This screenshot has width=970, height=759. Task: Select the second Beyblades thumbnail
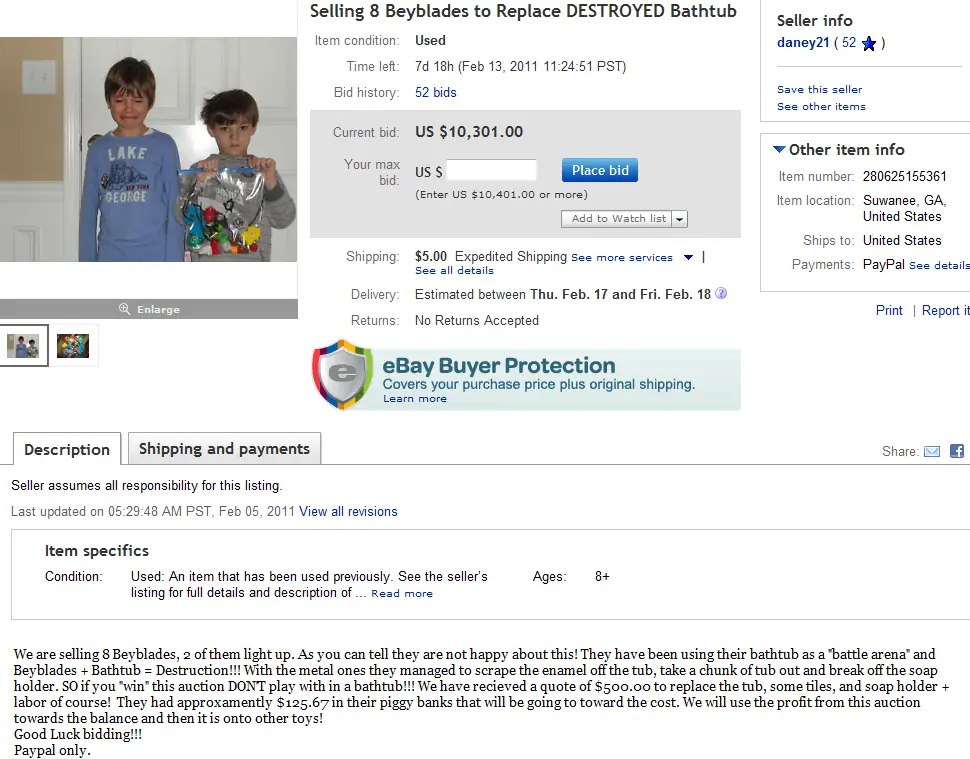click(73, 346)
